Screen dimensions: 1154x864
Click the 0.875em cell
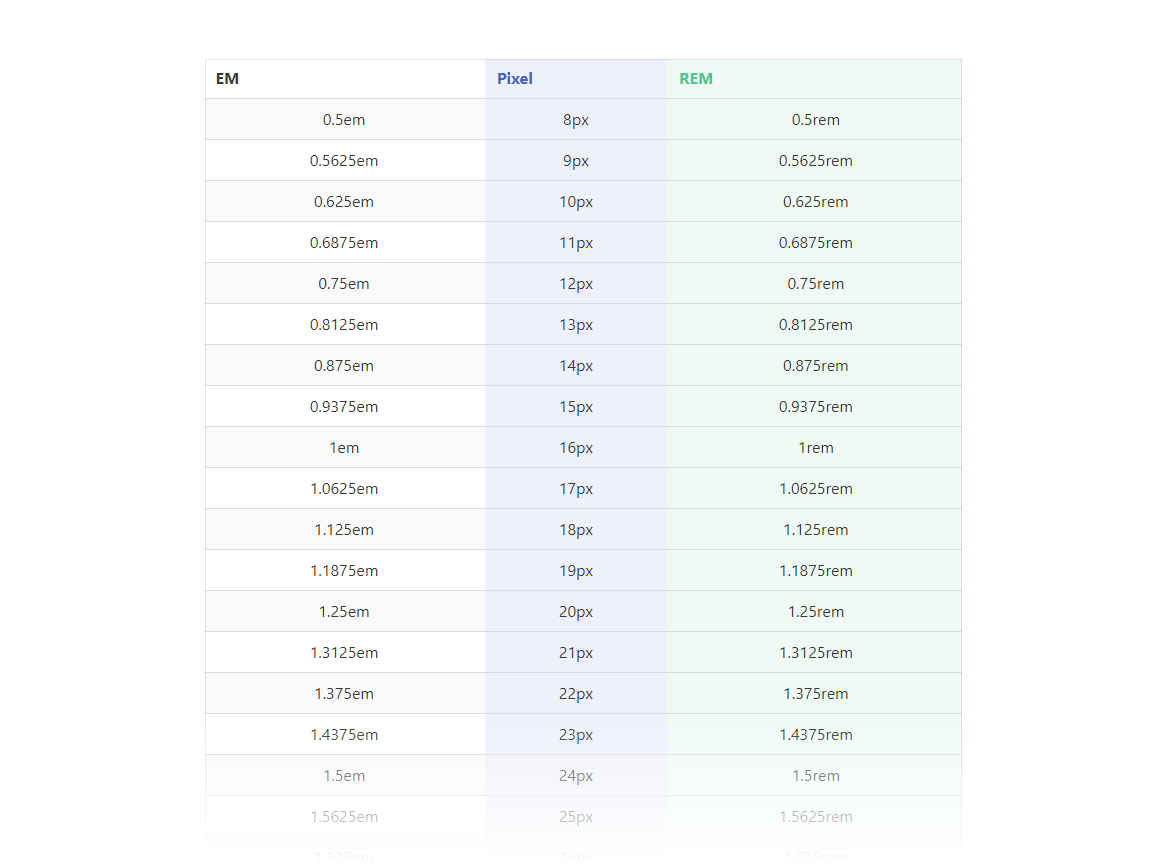pyautogui.click(x=344, y=366)
